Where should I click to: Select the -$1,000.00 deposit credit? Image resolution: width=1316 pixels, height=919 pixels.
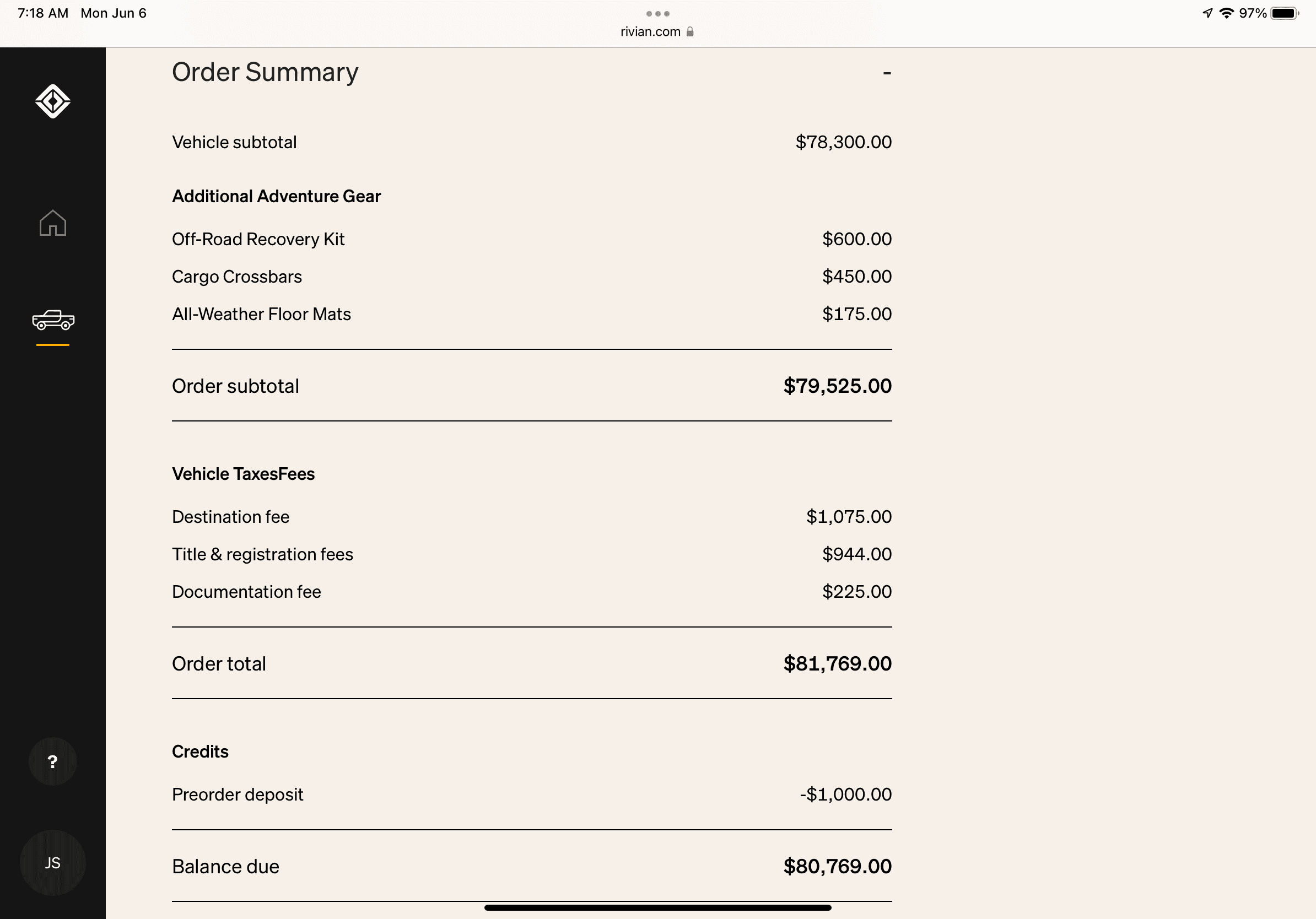point(845,794)
